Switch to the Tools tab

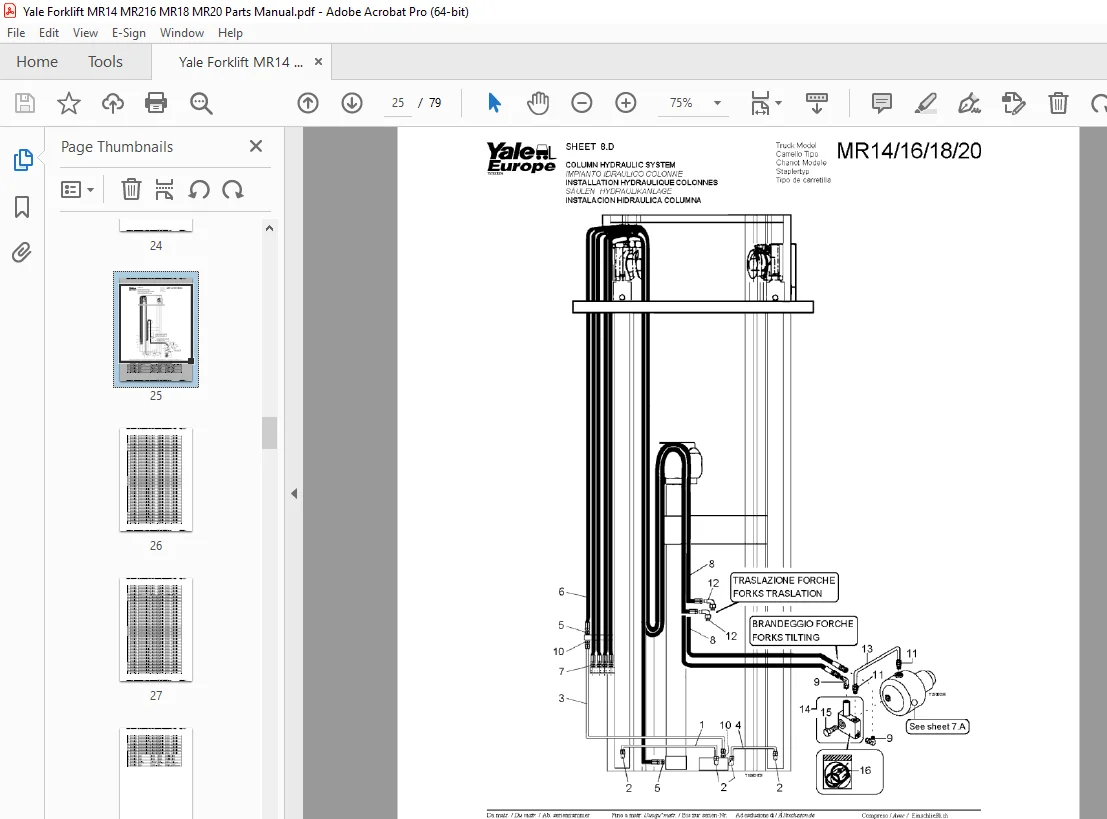point(105,61)
